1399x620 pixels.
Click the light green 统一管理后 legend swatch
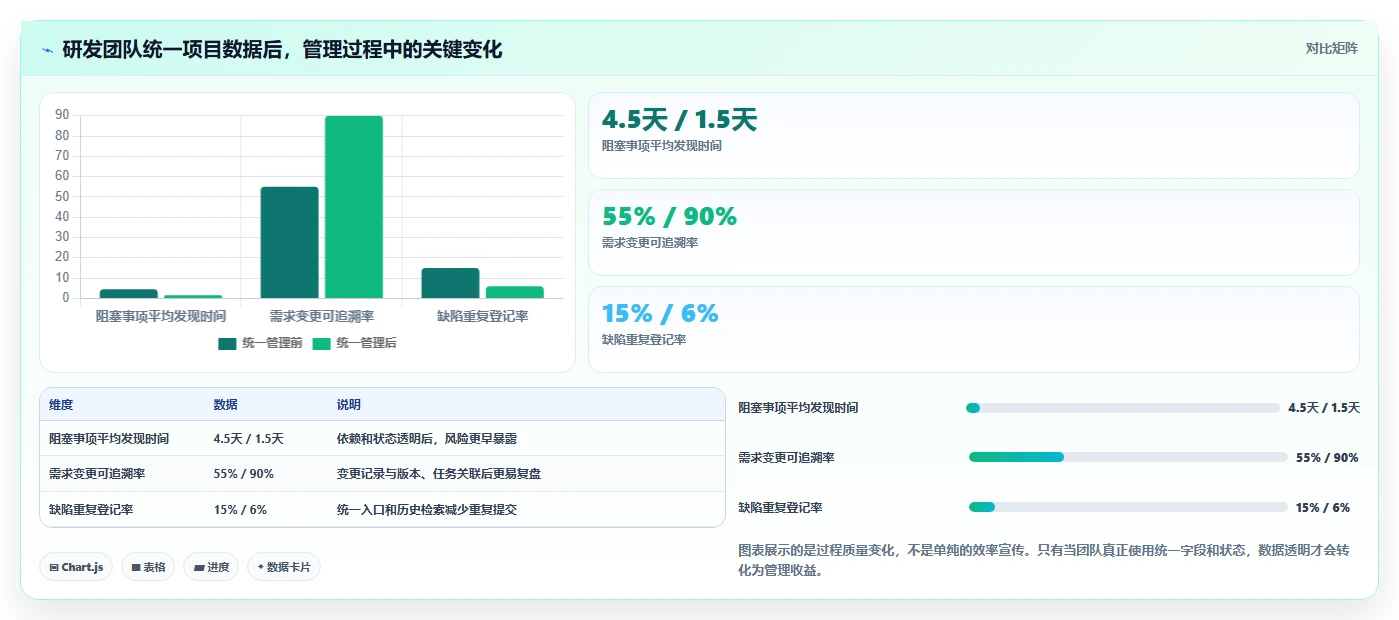pos(321,343)
